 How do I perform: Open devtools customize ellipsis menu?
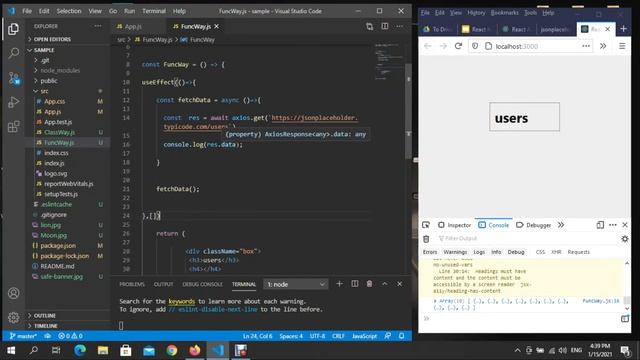point(613,225)
